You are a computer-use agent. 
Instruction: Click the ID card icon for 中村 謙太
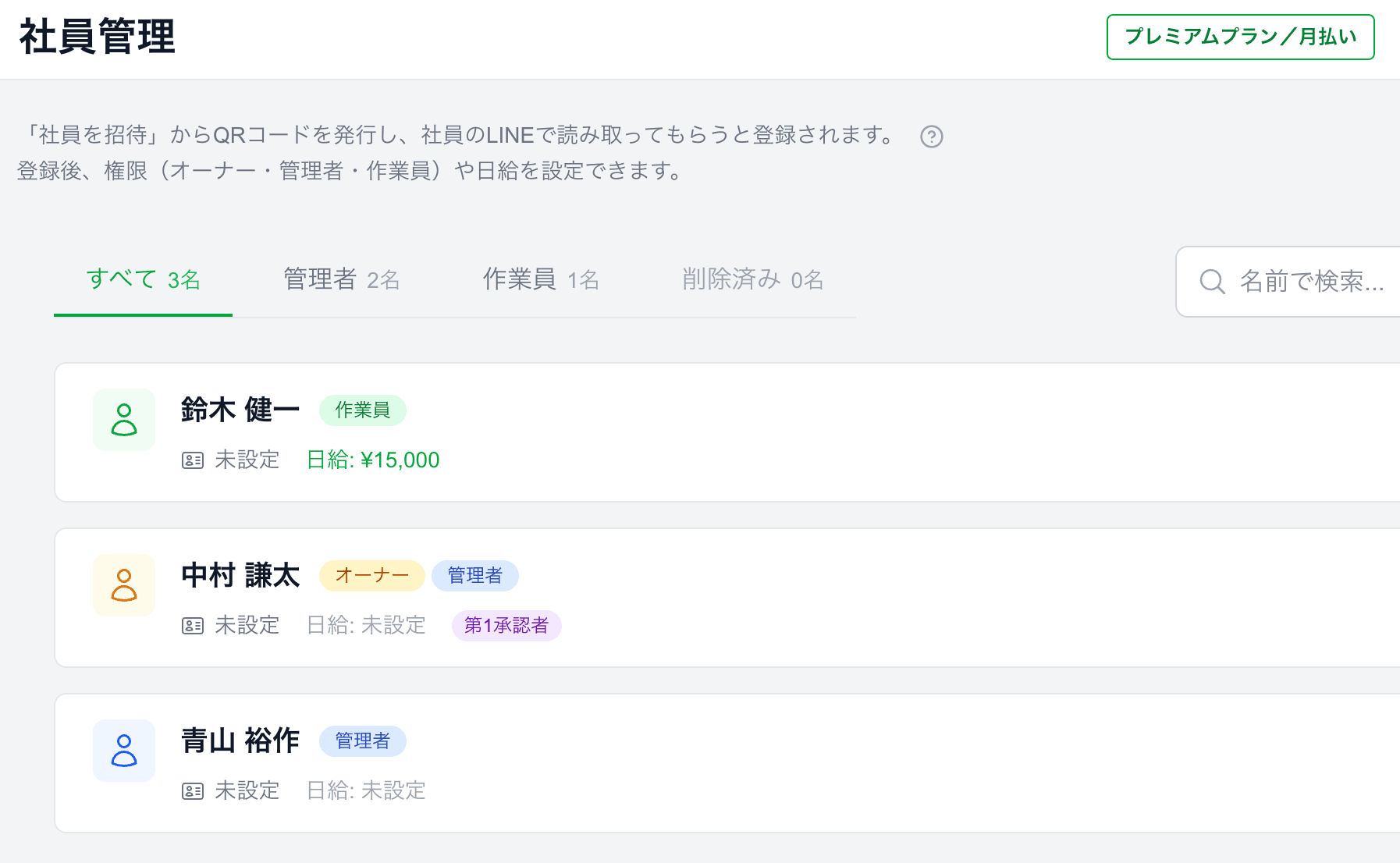coord(193,626)
